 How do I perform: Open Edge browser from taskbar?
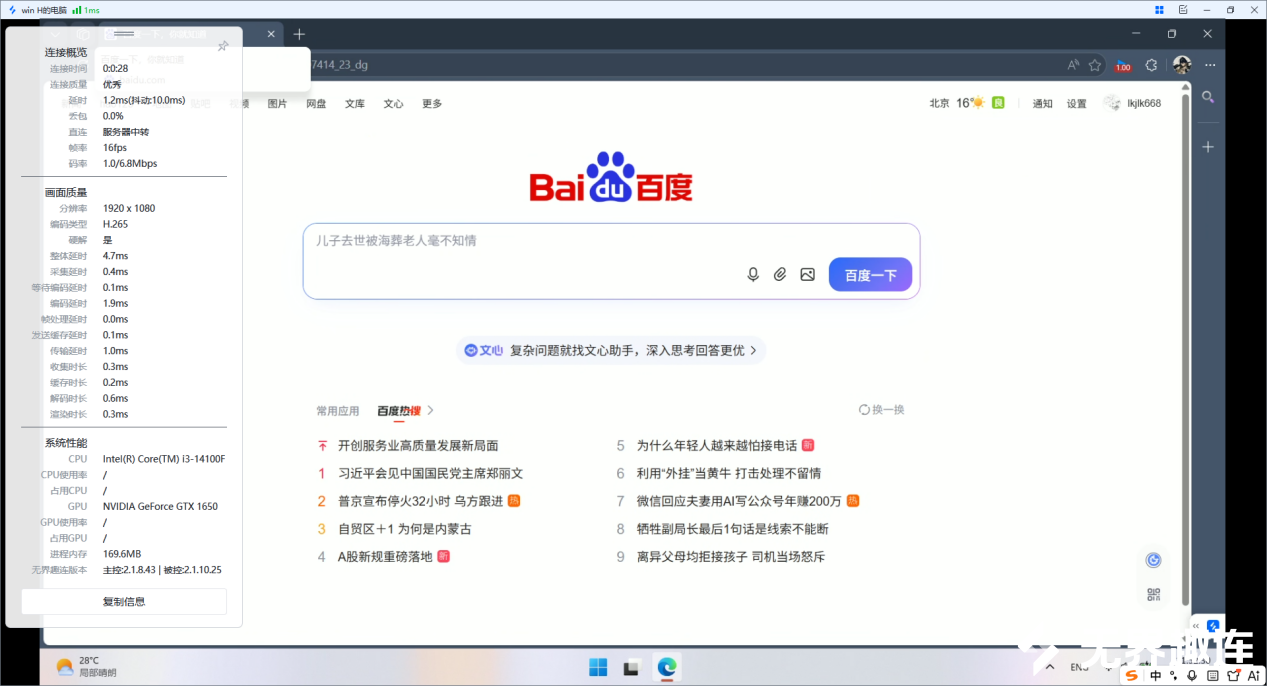[667, 667]
